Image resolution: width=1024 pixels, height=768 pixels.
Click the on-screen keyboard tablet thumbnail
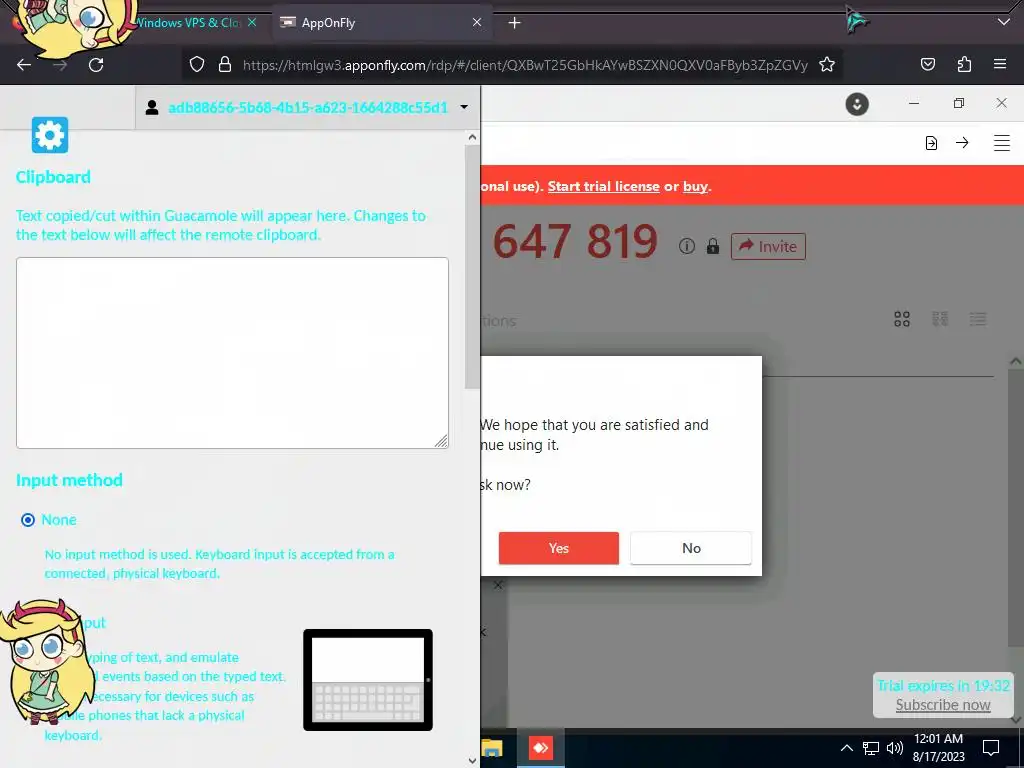368,680
